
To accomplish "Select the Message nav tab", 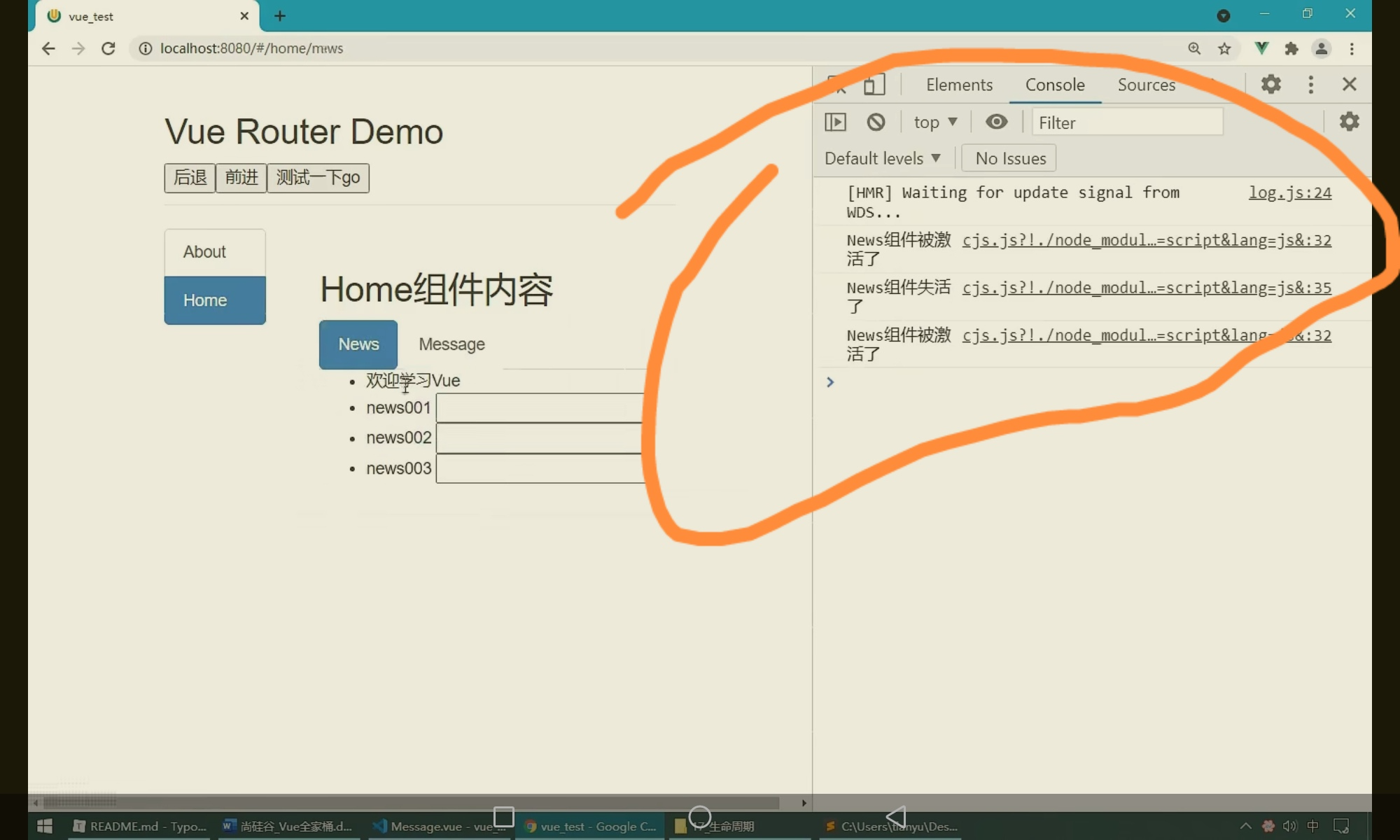I will (451, 344).
